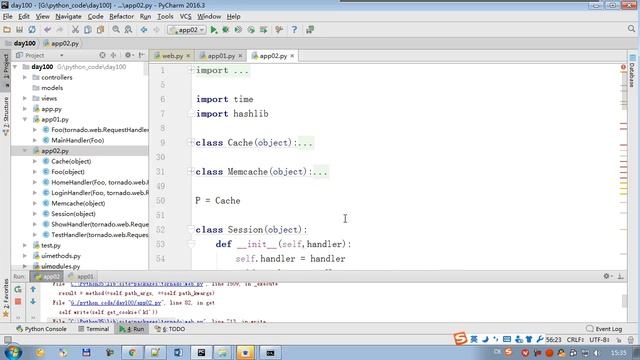This screenshot has width=640, height=360.
Task: Run app02 with the green play icon
Action: (213, 29)
